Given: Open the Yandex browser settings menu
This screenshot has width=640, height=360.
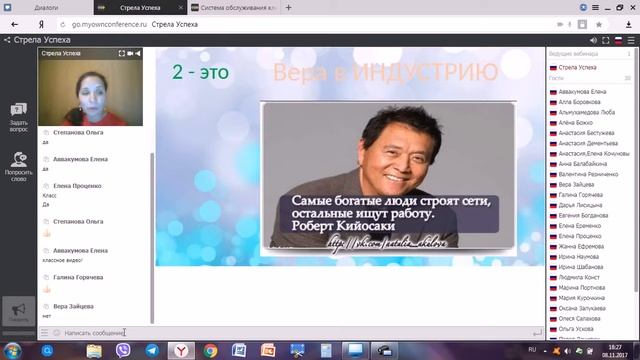Looking at the screenshot, I should pos(596,7).
